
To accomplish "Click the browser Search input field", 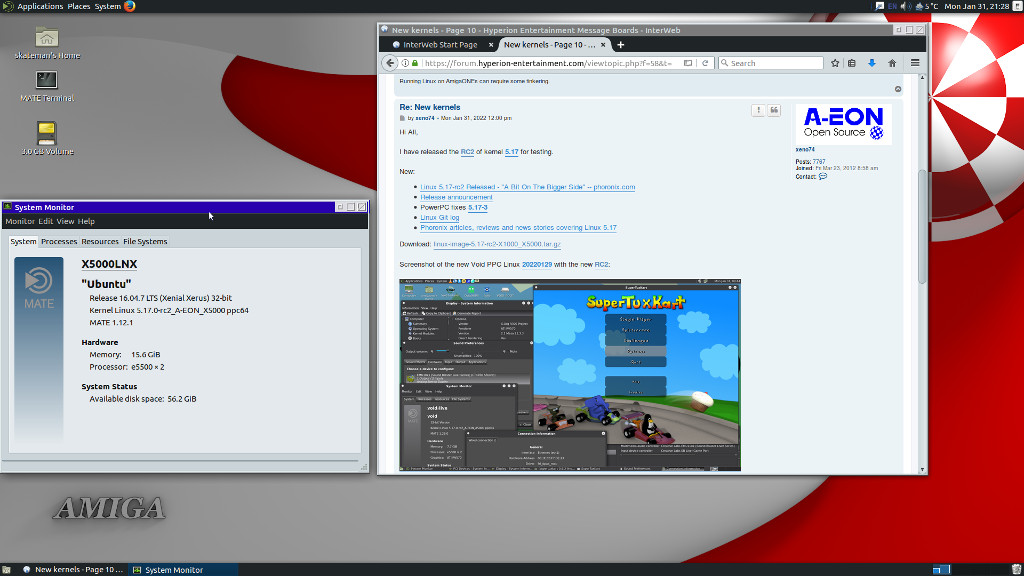I will pos(771,63).
